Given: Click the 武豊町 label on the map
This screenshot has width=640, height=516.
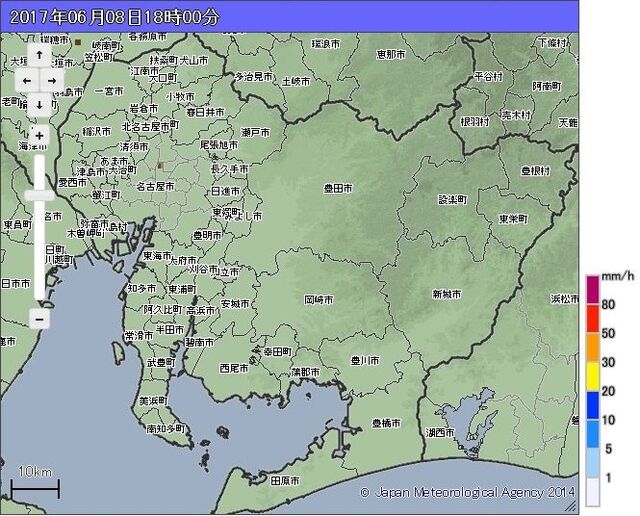Looking at the screenshot, I should 161,362.
